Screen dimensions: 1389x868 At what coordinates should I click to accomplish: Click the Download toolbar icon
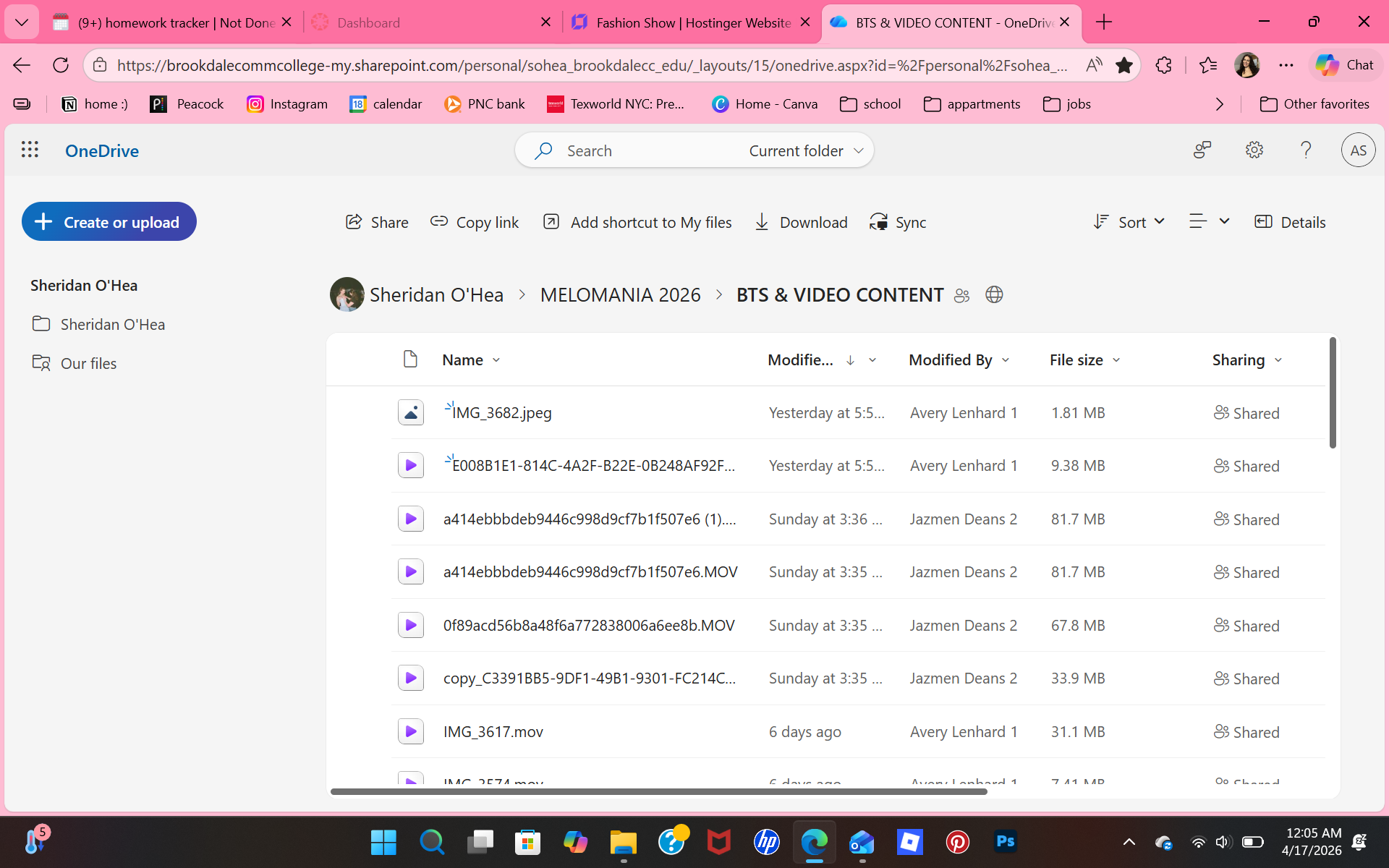[x=762, y=222]
